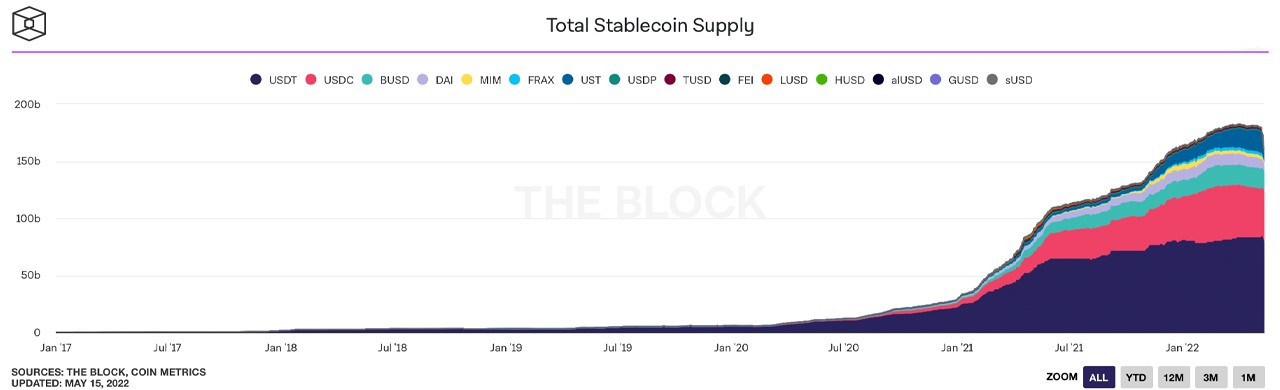Toggle the GUSD legend entry
This screenshot has width=1280, height=390.
pyautogui.click(x=954, y=79)
